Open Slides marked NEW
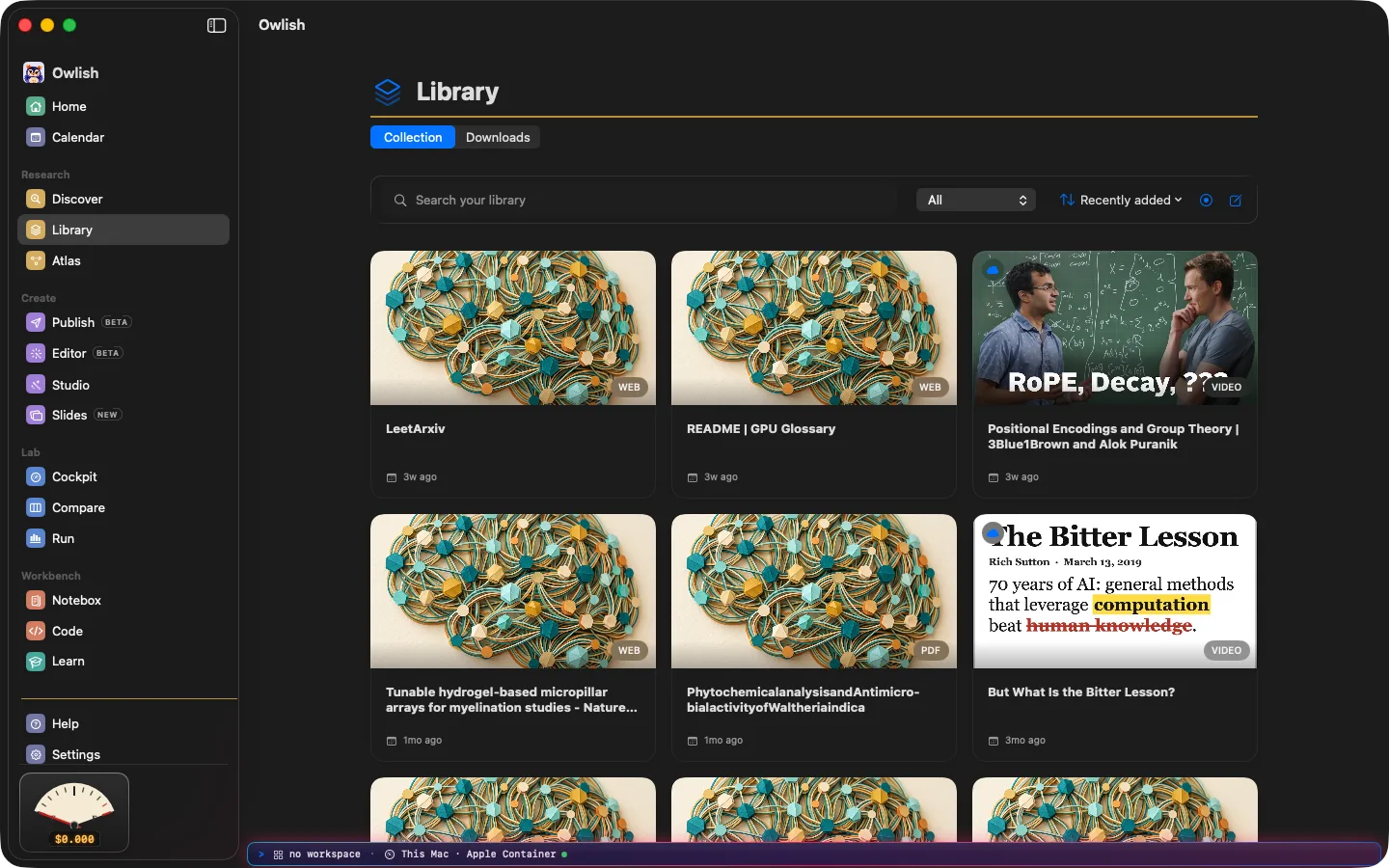 (x=123, y=415)
